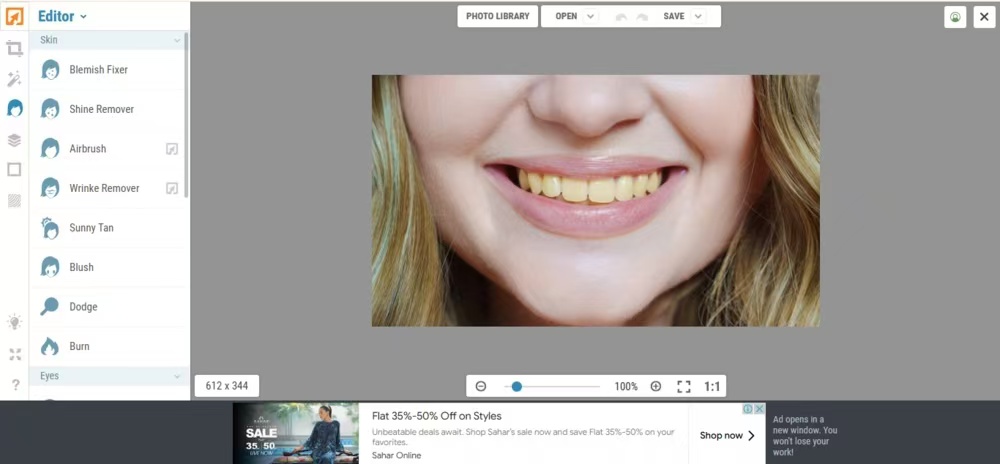Image resolution: width=1000 pixels, height=464 pixels.
Task: Open the Layers panel icon
Action: coord(14,140)
